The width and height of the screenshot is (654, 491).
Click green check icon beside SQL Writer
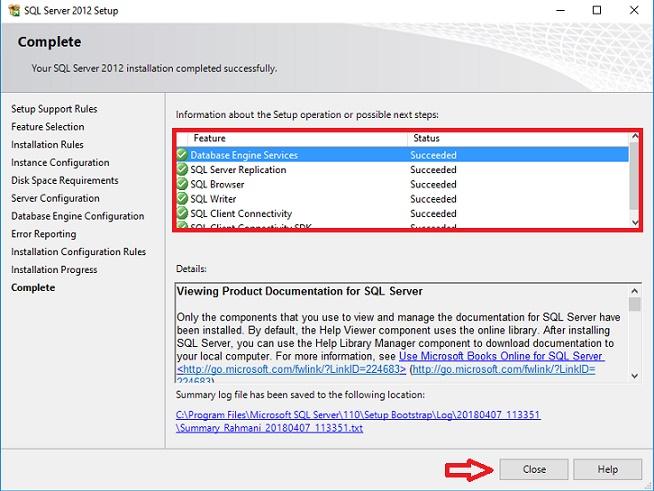point(182,199)
